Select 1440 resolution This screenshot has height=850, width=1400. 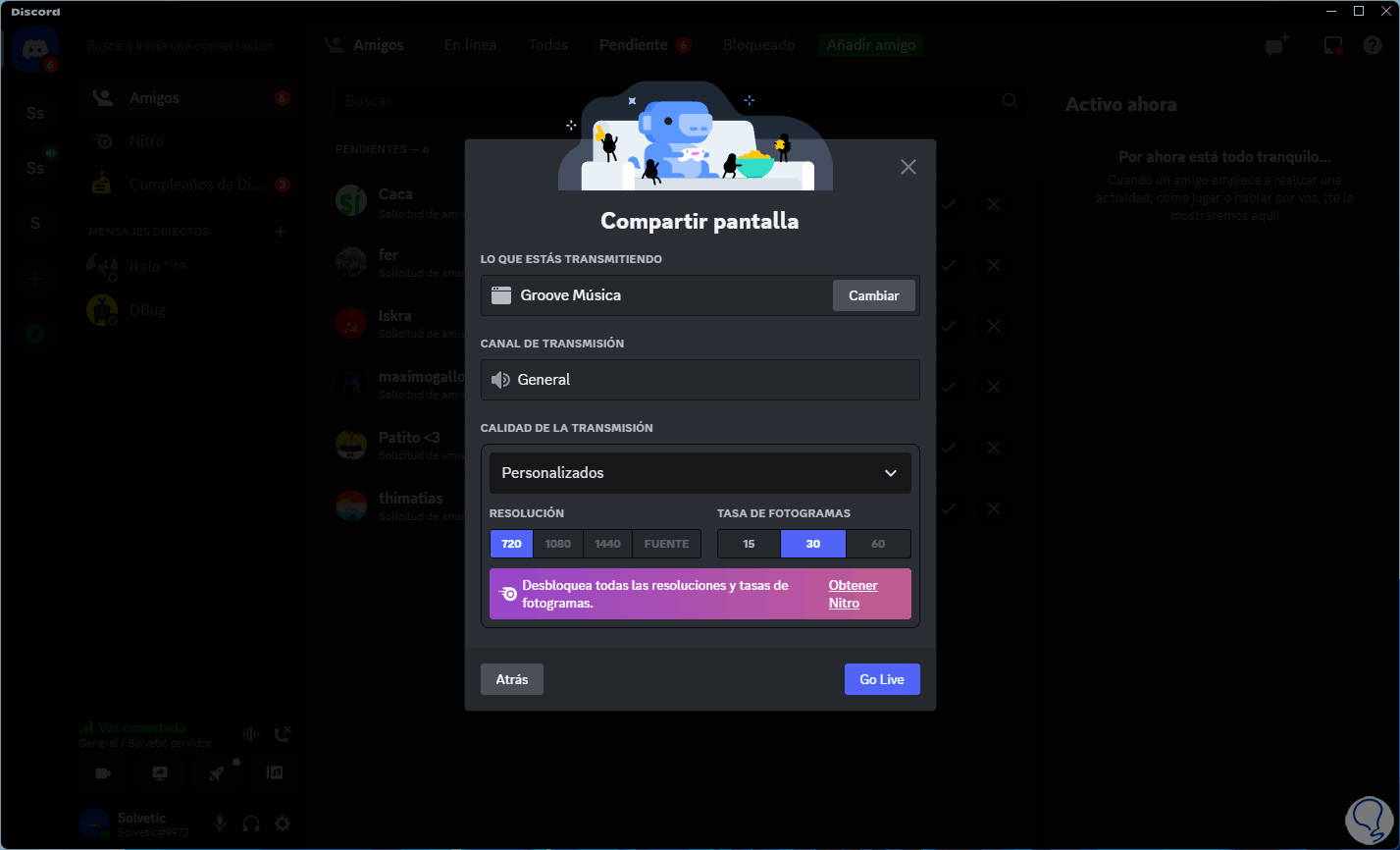(607, 544)
